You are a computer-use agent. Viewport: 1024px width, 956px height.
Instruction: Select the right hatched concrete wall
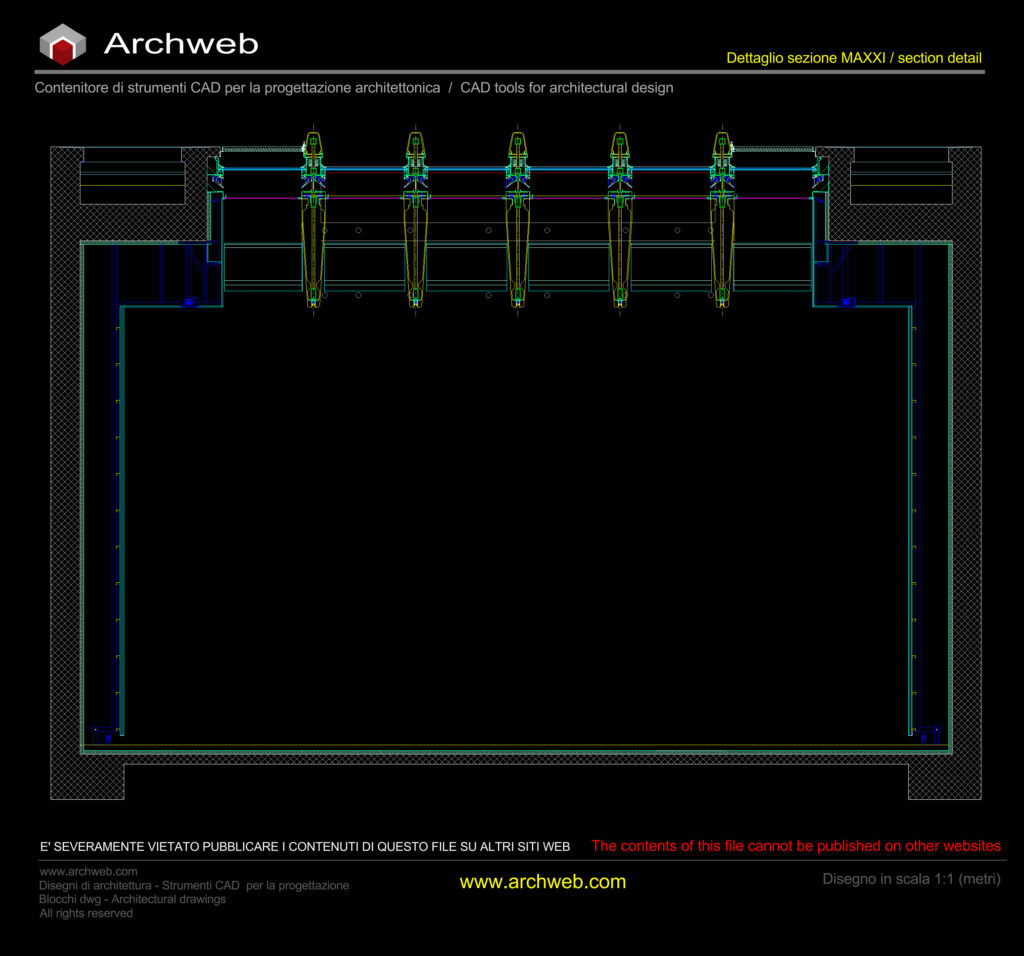coord(966,480)
